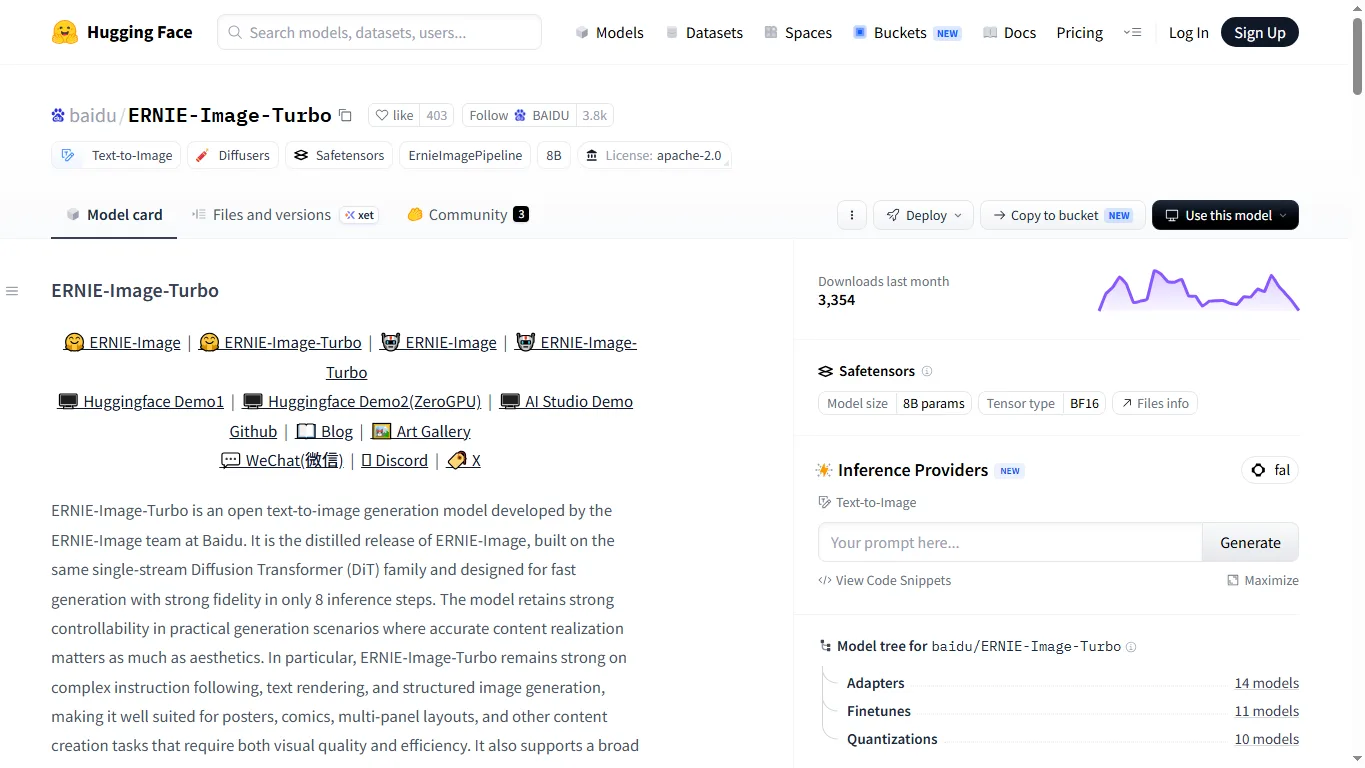Click the likes count 403
Screen dimensions: 1365x768
tap(437, 115)
